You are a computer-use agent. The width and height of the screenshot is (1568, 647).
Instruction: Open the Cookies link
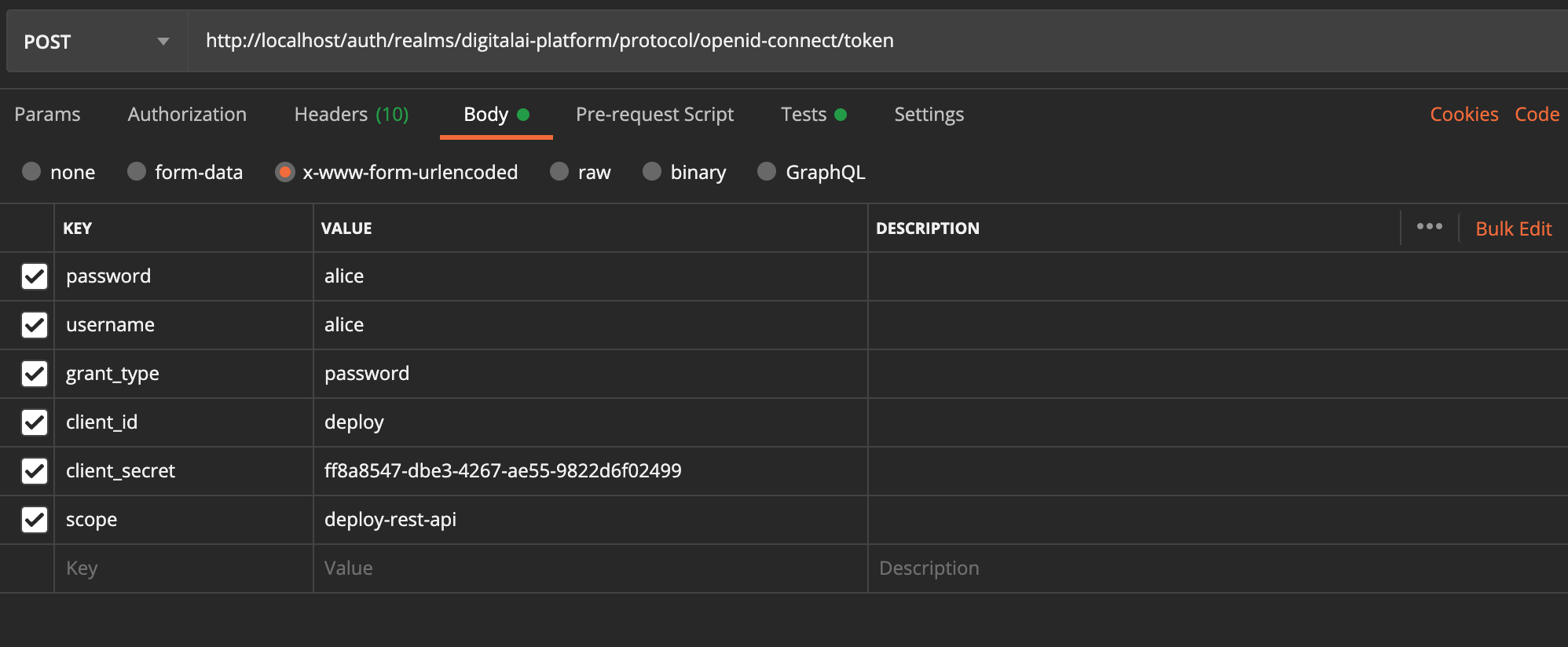[x=1464, y=115]
